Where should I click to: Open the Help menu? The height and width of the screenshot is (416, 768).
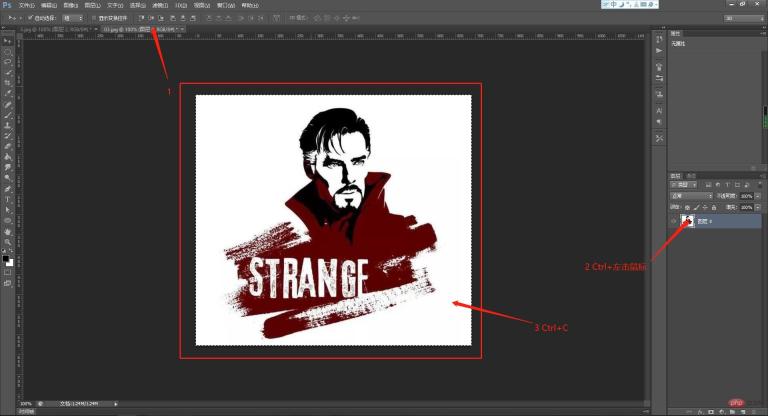[x=248, y=5]
